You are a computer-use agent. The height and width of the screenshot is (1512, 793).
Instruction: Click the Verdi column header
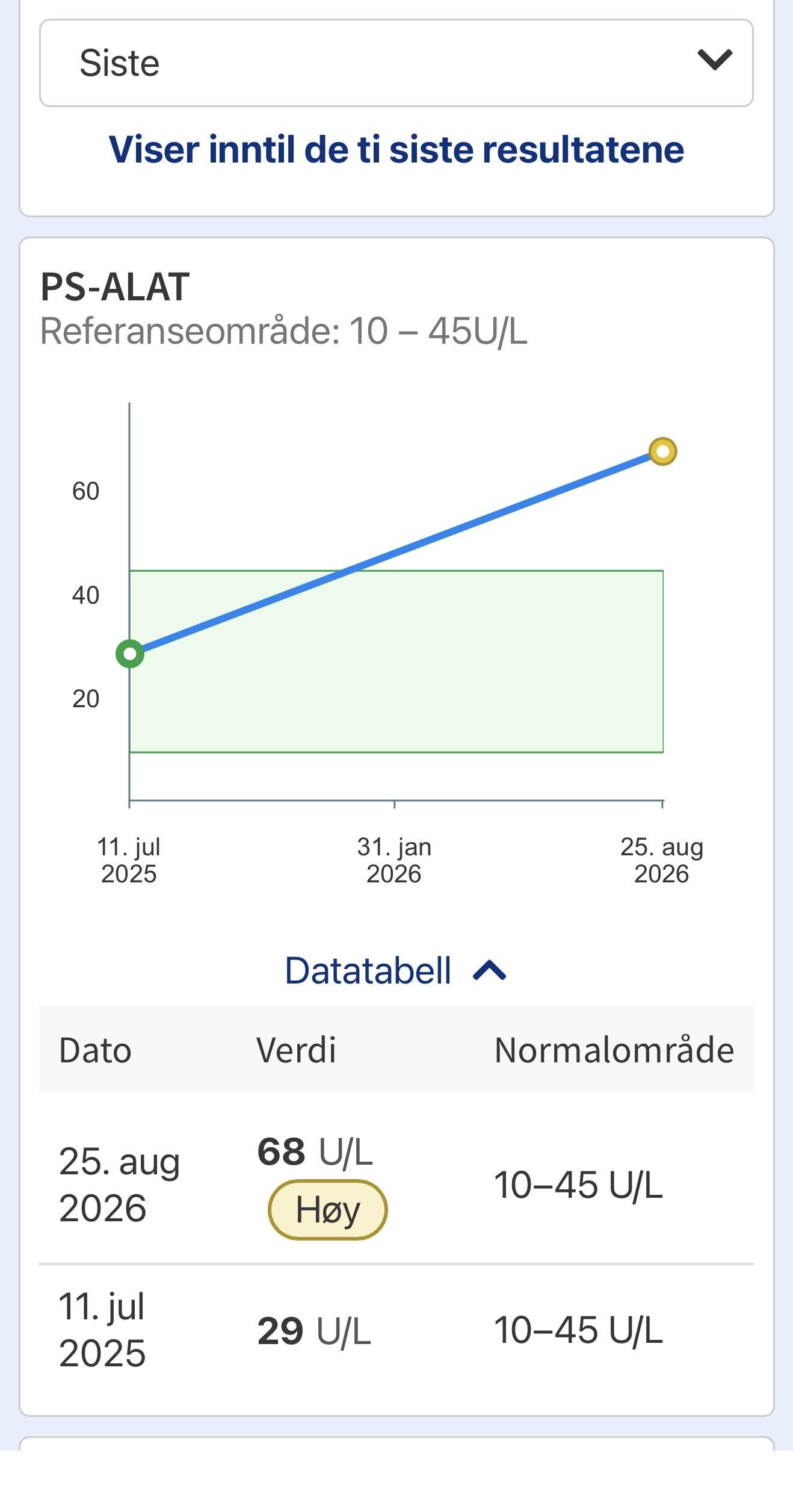click(x=296, y=1050)
